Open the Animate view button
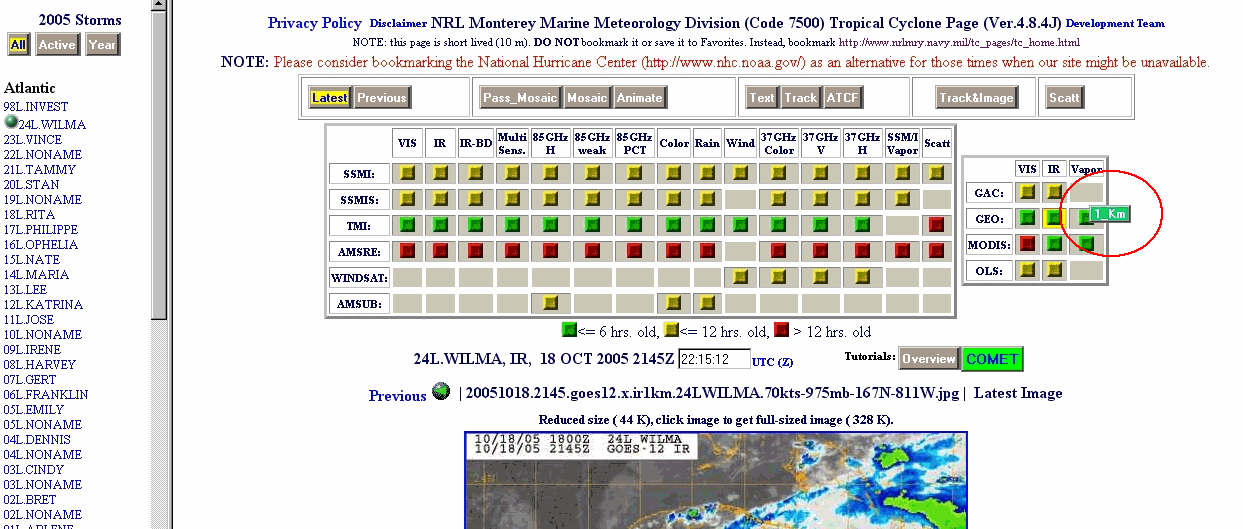1243x529 pixels. (x=639, y=97)
